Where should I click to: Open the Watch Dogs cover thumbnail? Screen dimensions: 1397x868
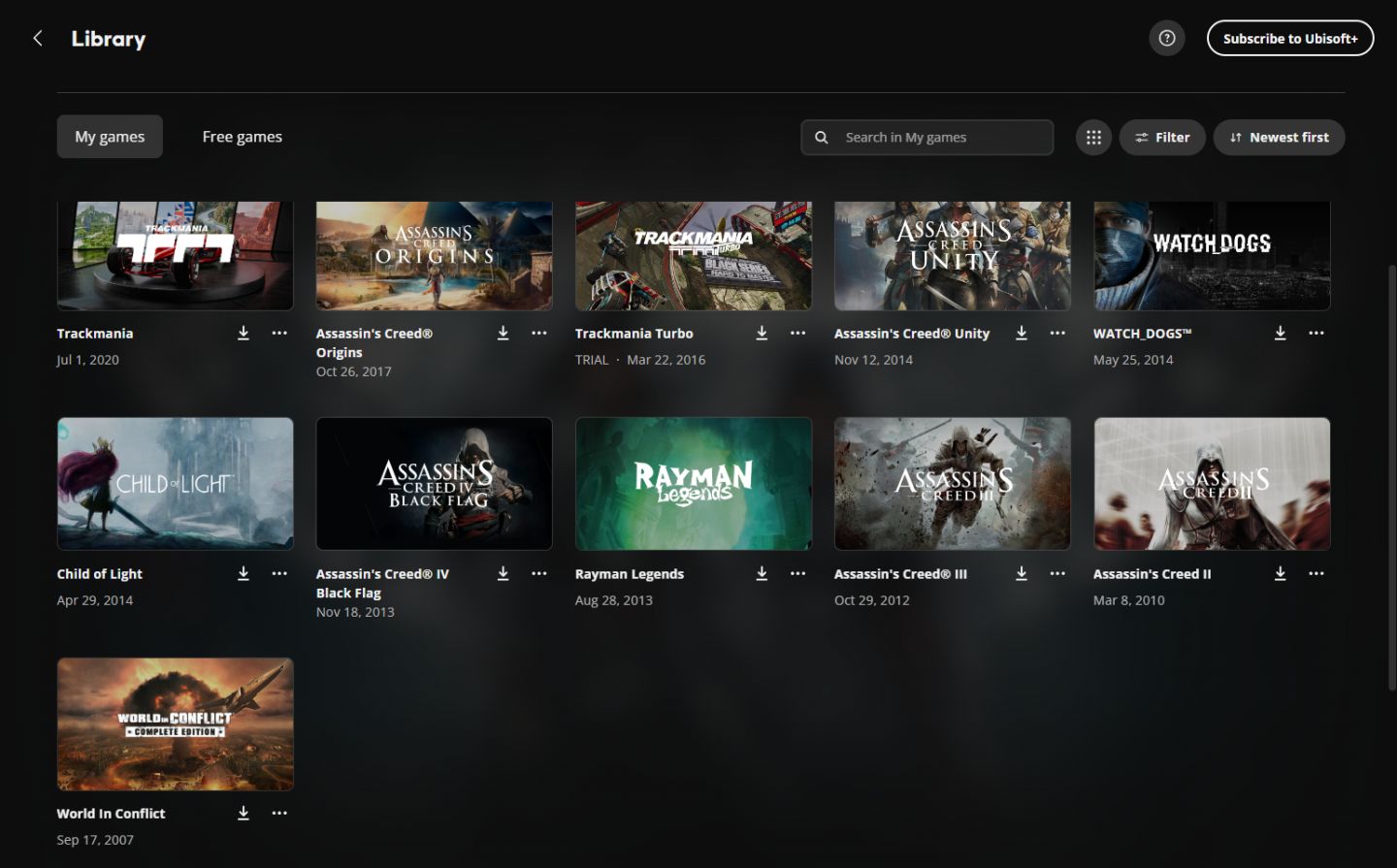coord(1212,256)
